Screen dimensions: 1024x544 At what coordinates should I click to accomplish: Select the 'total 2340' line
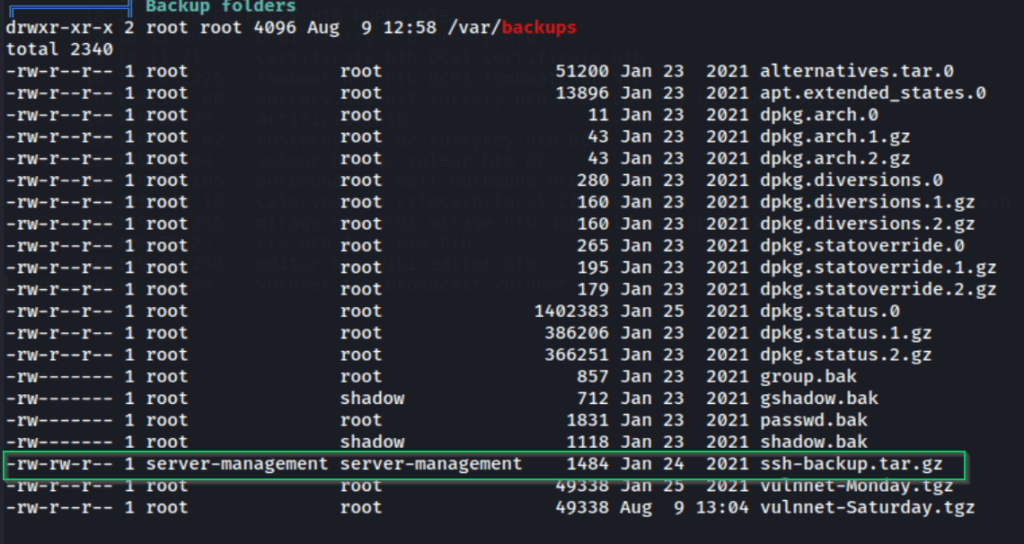tap(59, 49)
